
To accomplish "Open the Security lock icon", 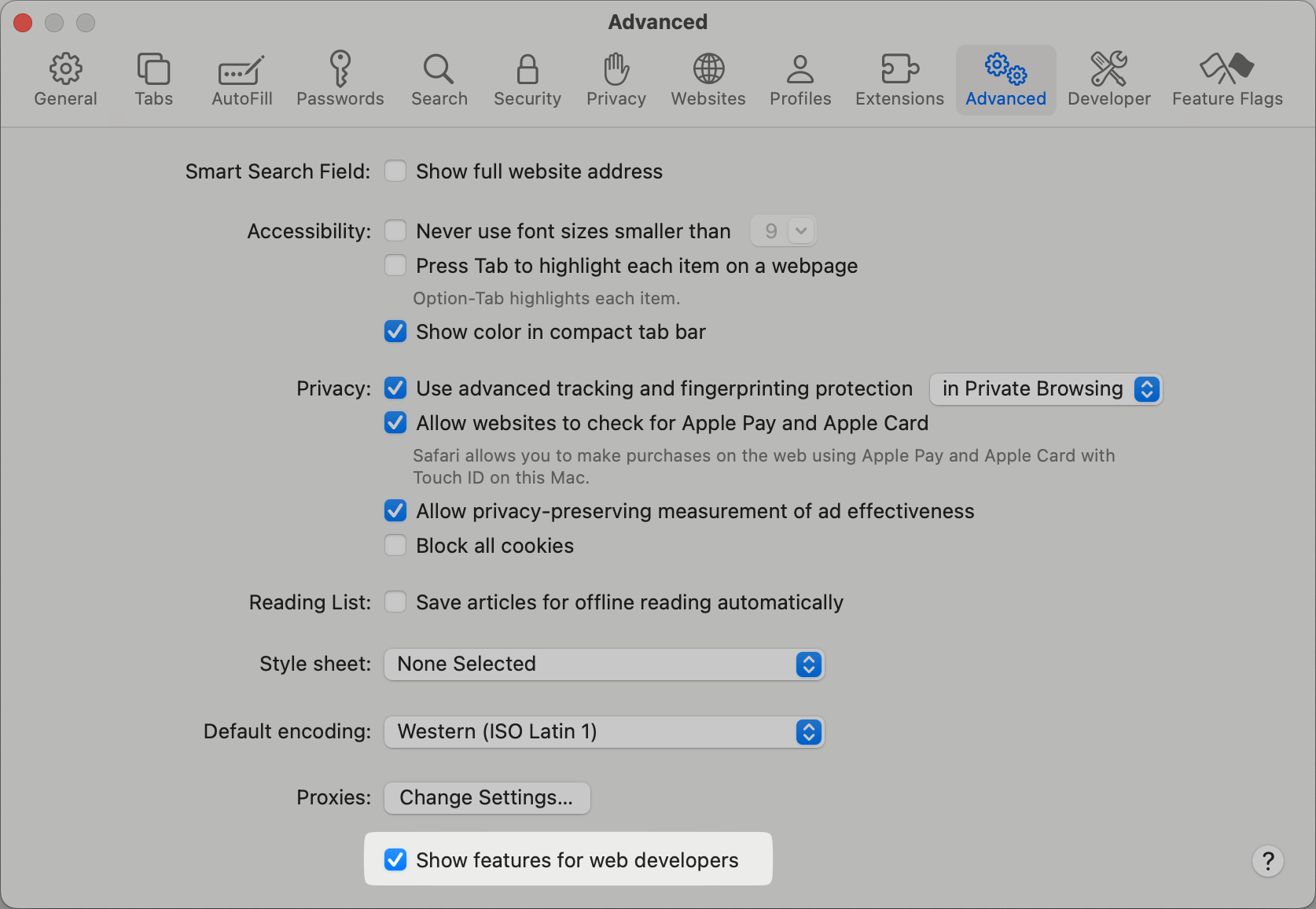I will click(x=527, y=70).
